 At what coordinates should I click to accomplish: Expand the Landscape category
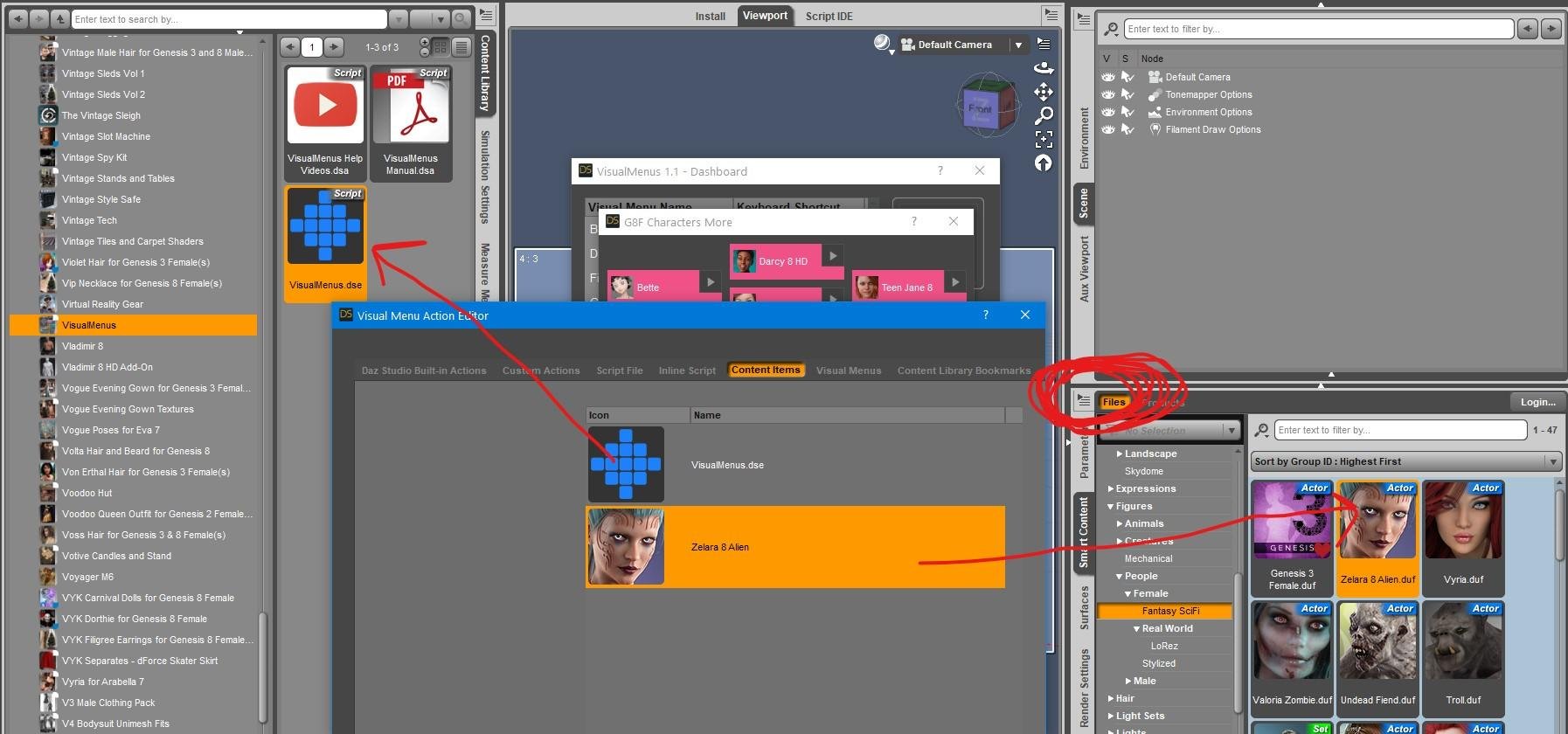(1120, 454)
